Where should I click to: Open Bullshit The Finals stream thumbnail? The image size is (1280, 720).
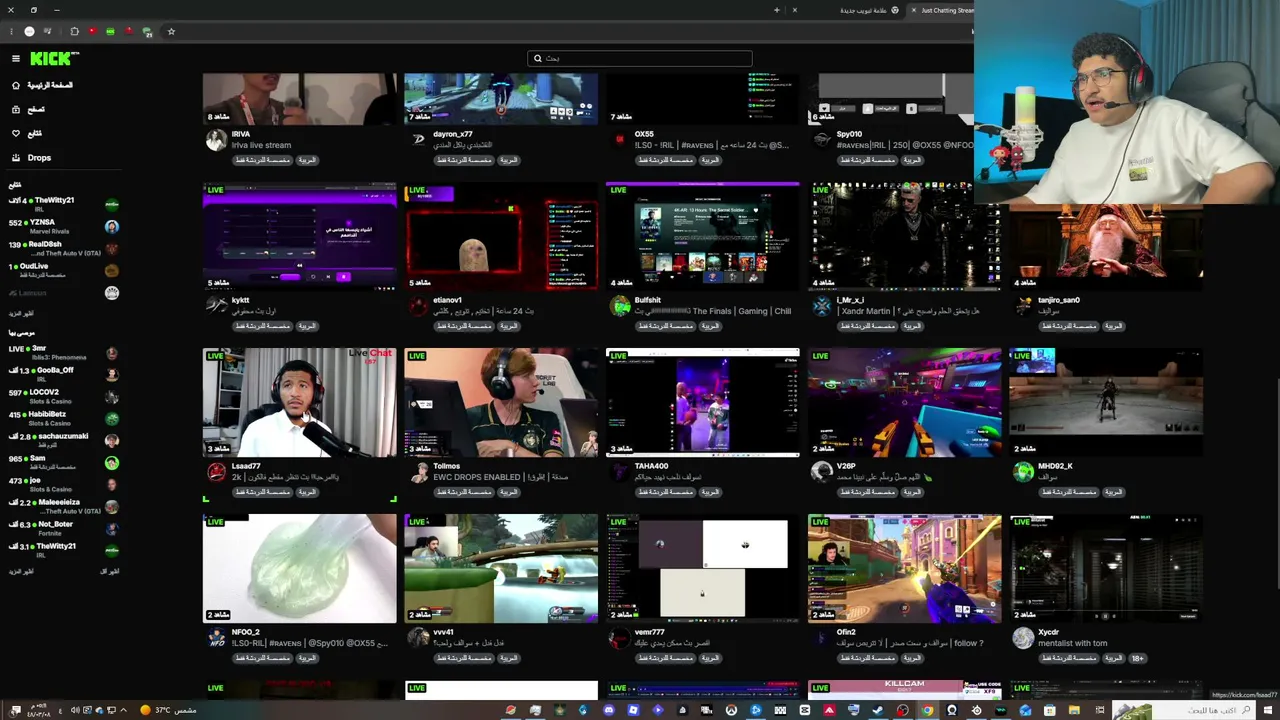(703, 236)
